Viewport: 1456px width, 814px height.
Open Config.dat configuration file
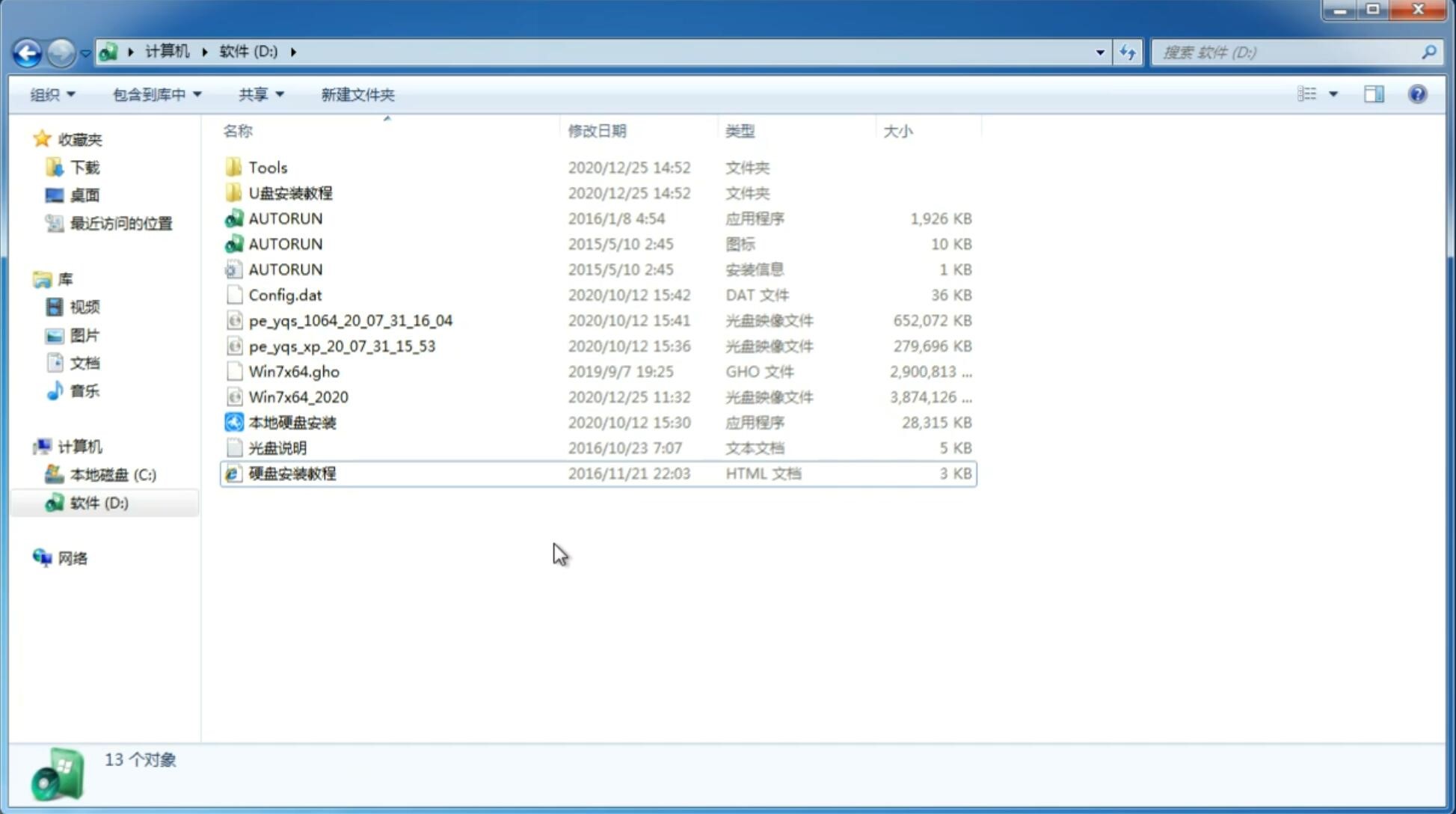pyautogui.click(x=284, y=294)
